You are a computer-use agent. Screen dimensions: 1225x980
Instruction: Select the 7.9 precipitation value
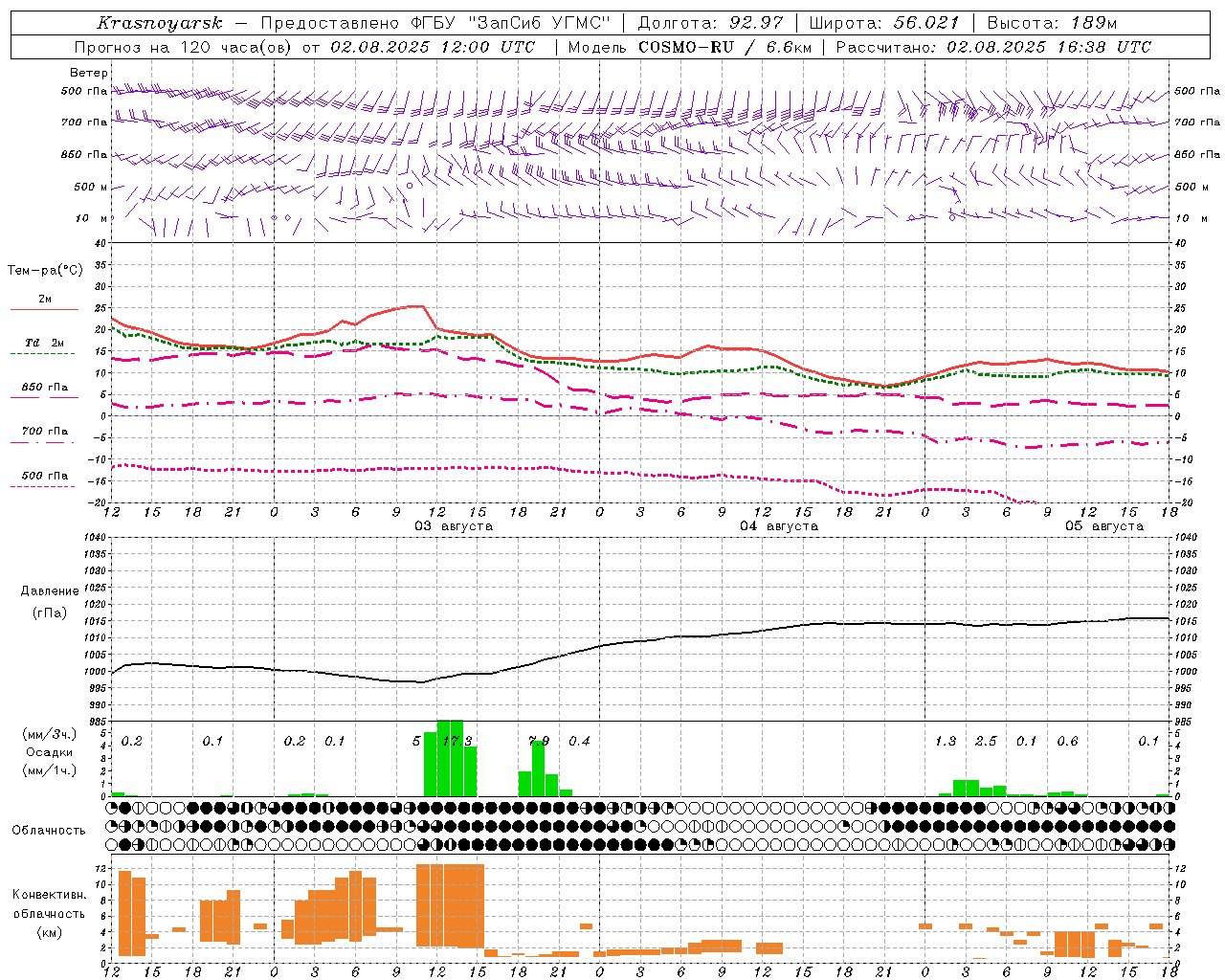point(539,741)
